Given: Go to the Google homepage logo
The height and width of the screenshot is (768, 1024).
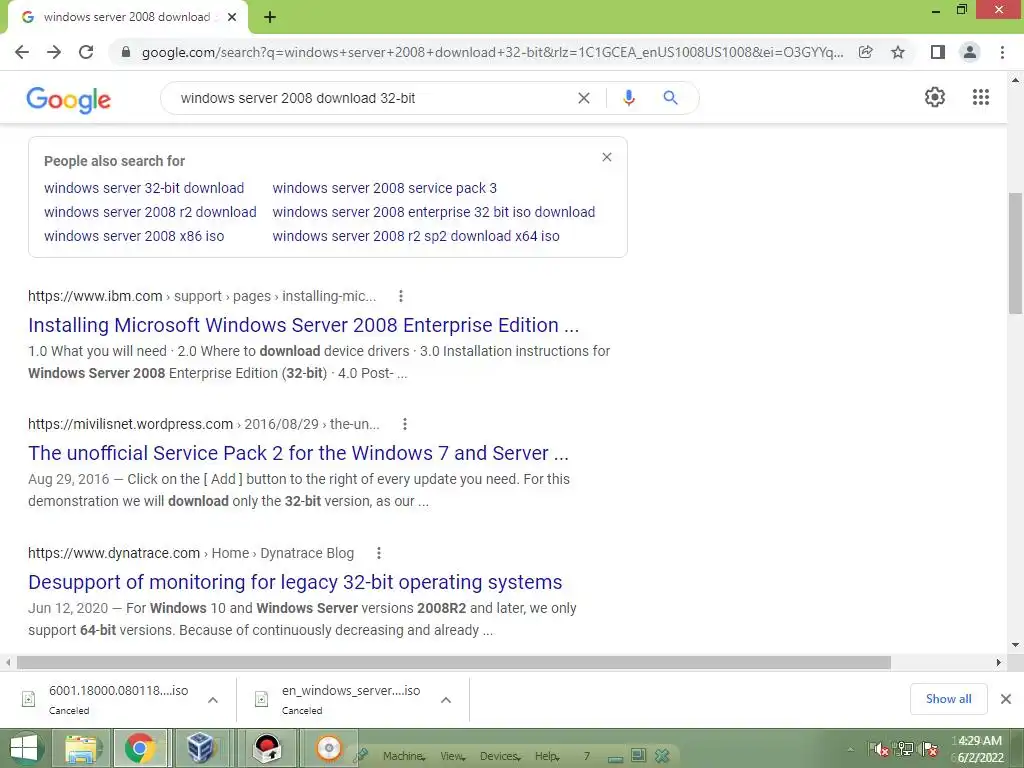Looking at the screenshot, I should click(69, 99).
